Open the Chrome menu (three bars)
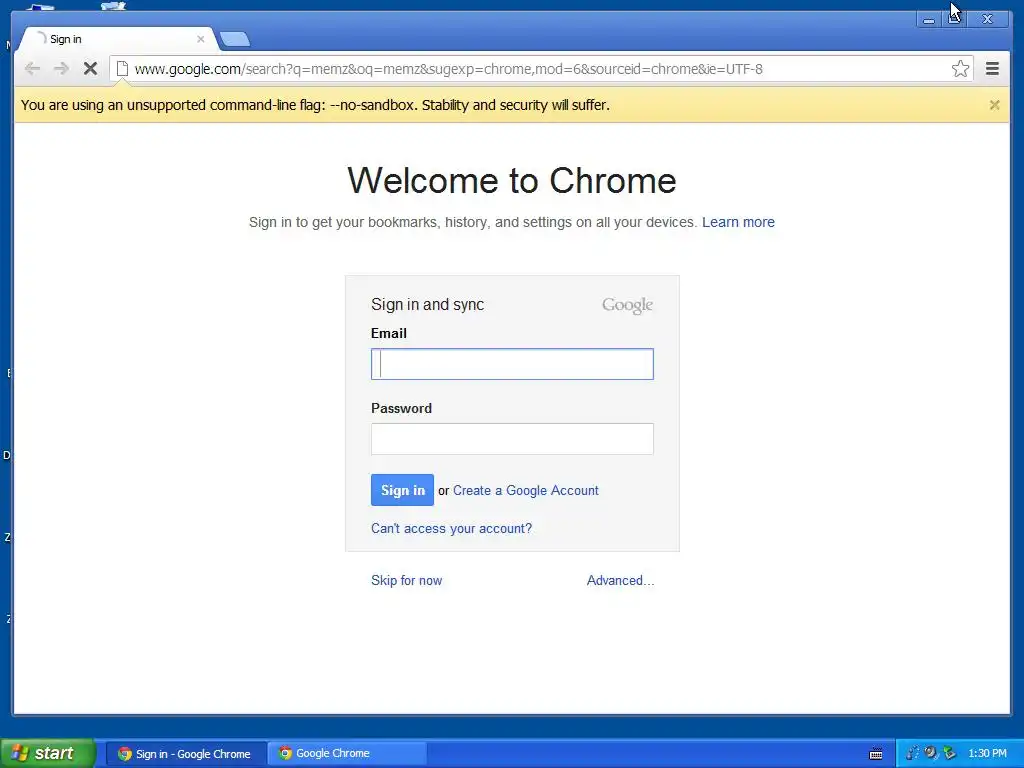The height and width of the screenshot is (768, 1024). point(992,69)
